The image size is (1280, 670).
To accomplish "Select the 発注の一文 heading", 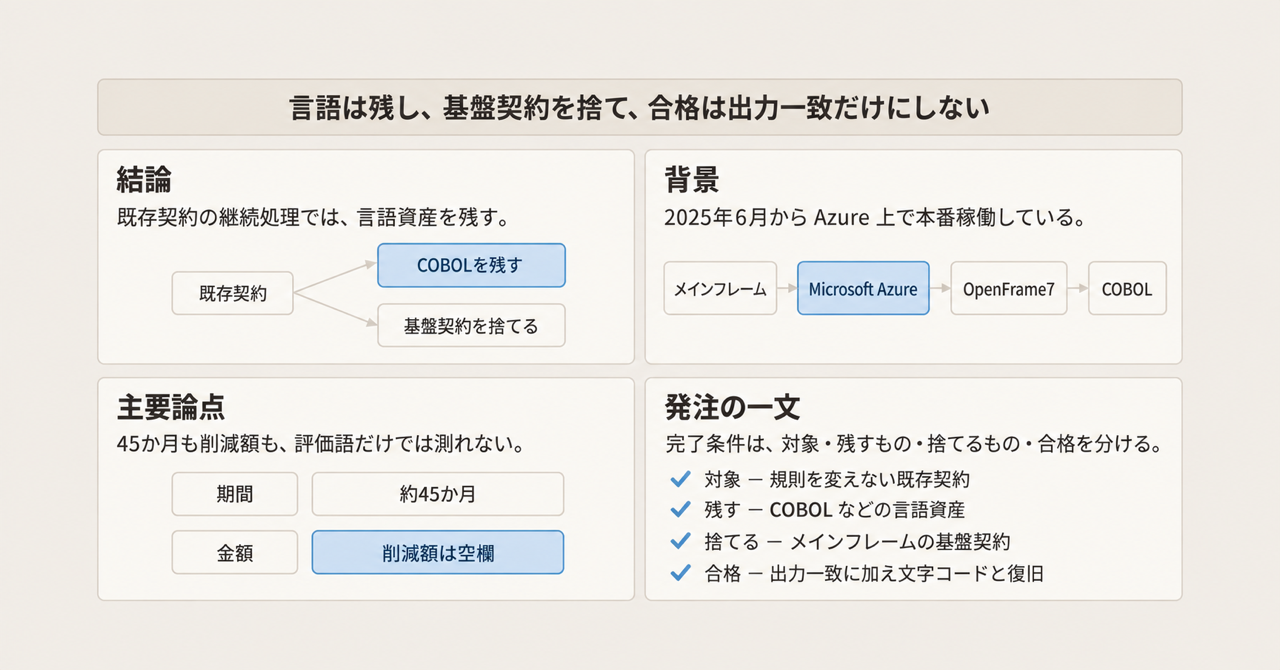I will point(732,407).
